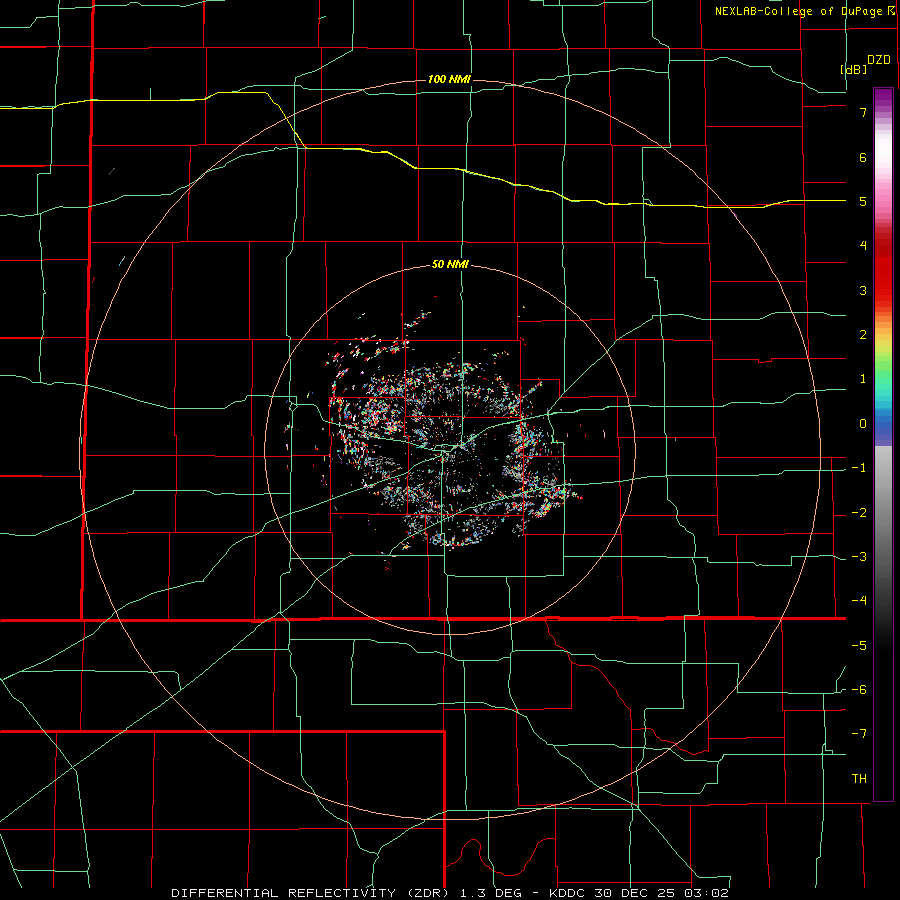The width and height of the screenshot is (900, 900).
Task: Click the 0 value on the ZDR colorbar
Action: pos(863,424)
